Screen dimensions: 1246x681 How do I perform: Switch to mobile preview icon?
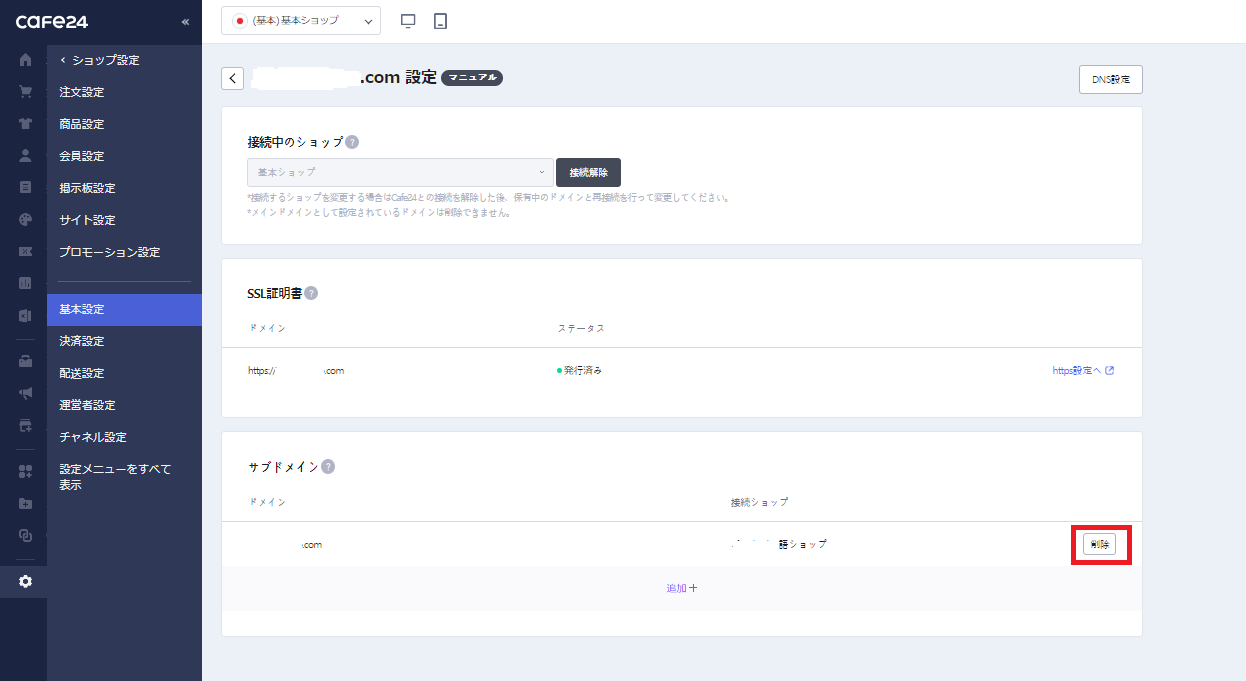click(440, 21)
